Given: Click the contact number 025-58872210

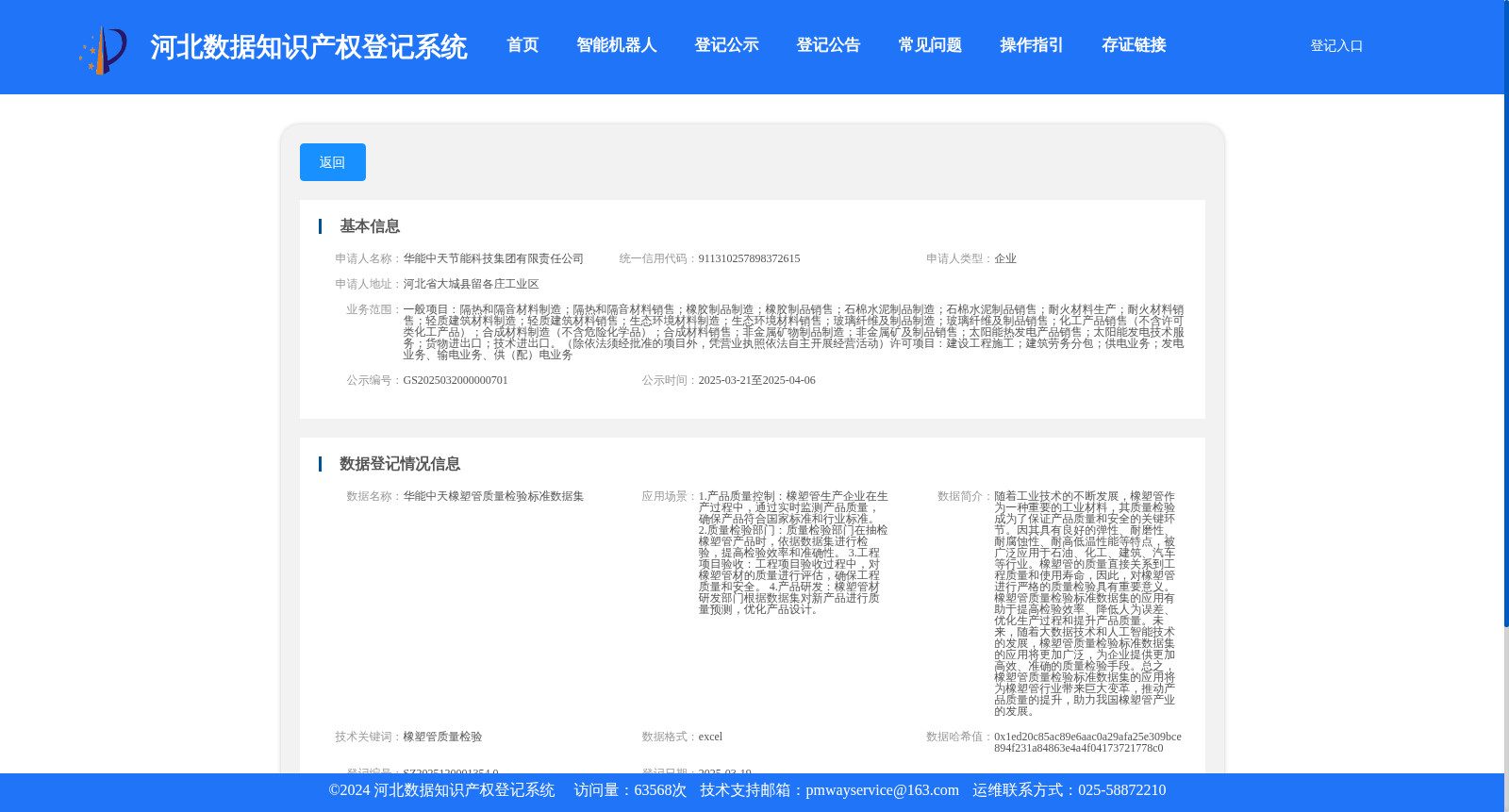Looking at the screenshot, I should pyautogui.click(x=1121, y=790).
